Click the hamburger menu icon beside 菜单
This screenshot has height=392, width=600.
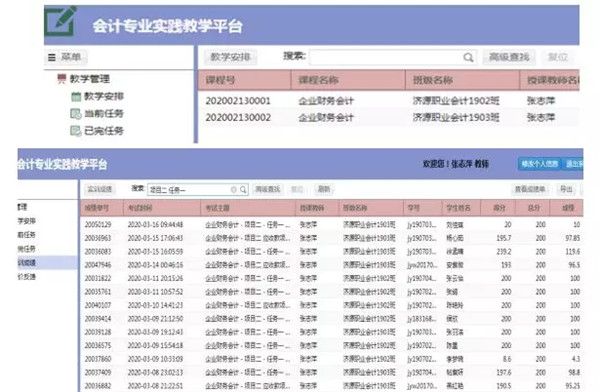(52, 57)
